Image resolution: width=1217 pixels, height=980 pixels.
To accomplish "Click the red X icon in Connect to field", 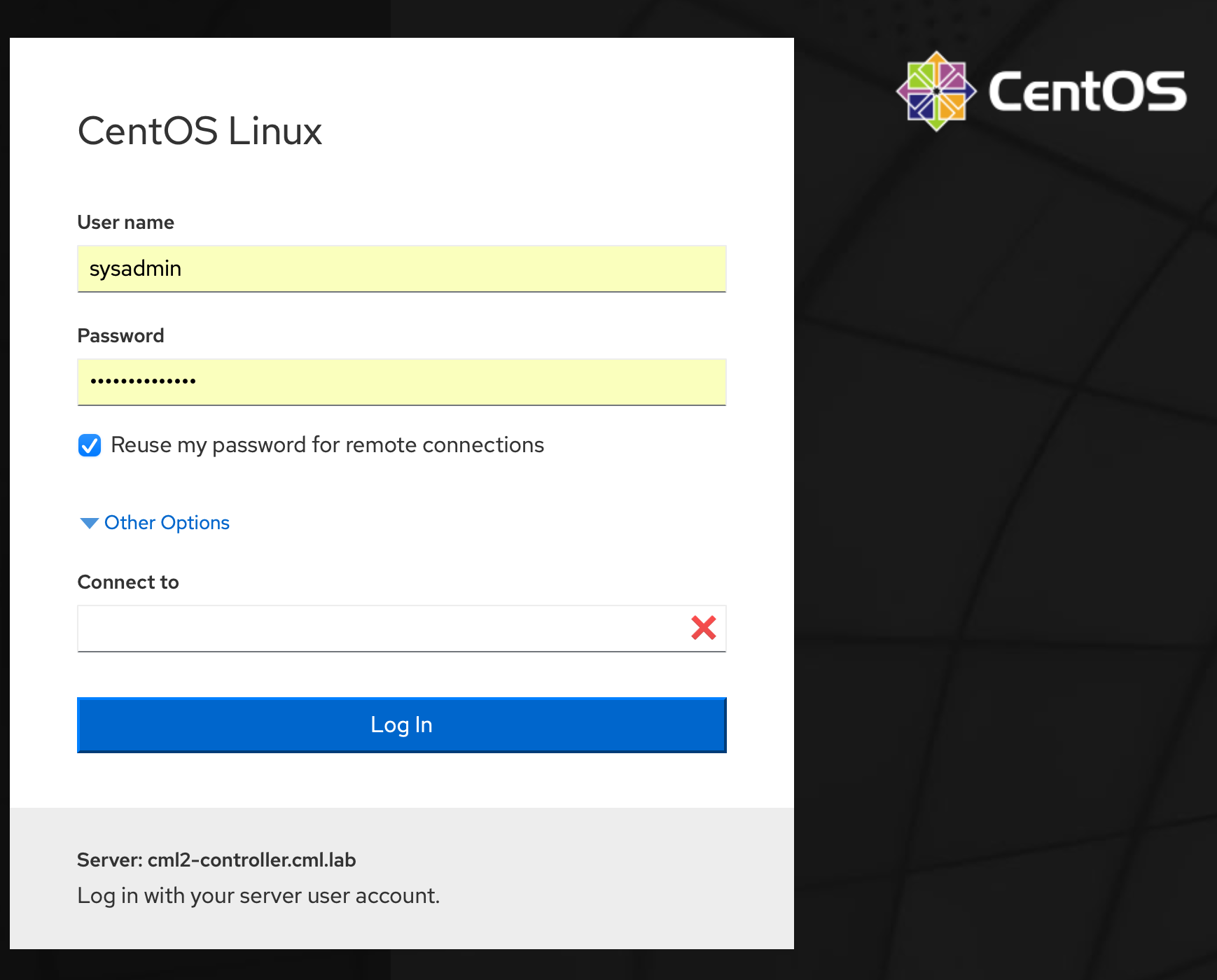I will tap(703, 628).
